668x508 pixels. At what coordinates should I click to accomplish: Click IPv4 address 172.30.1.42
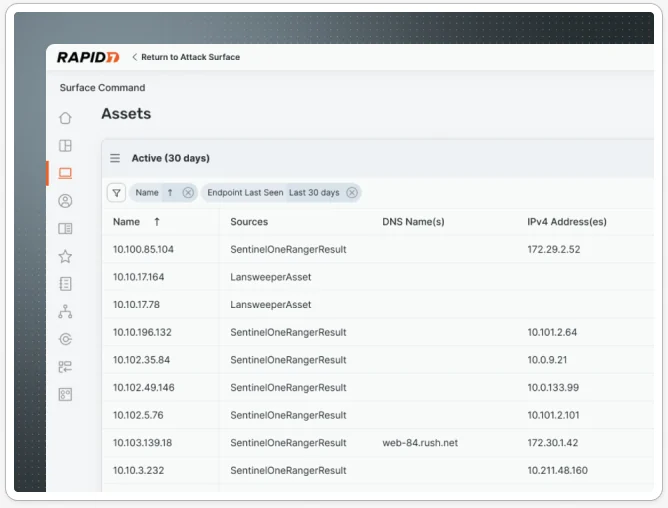553,443
